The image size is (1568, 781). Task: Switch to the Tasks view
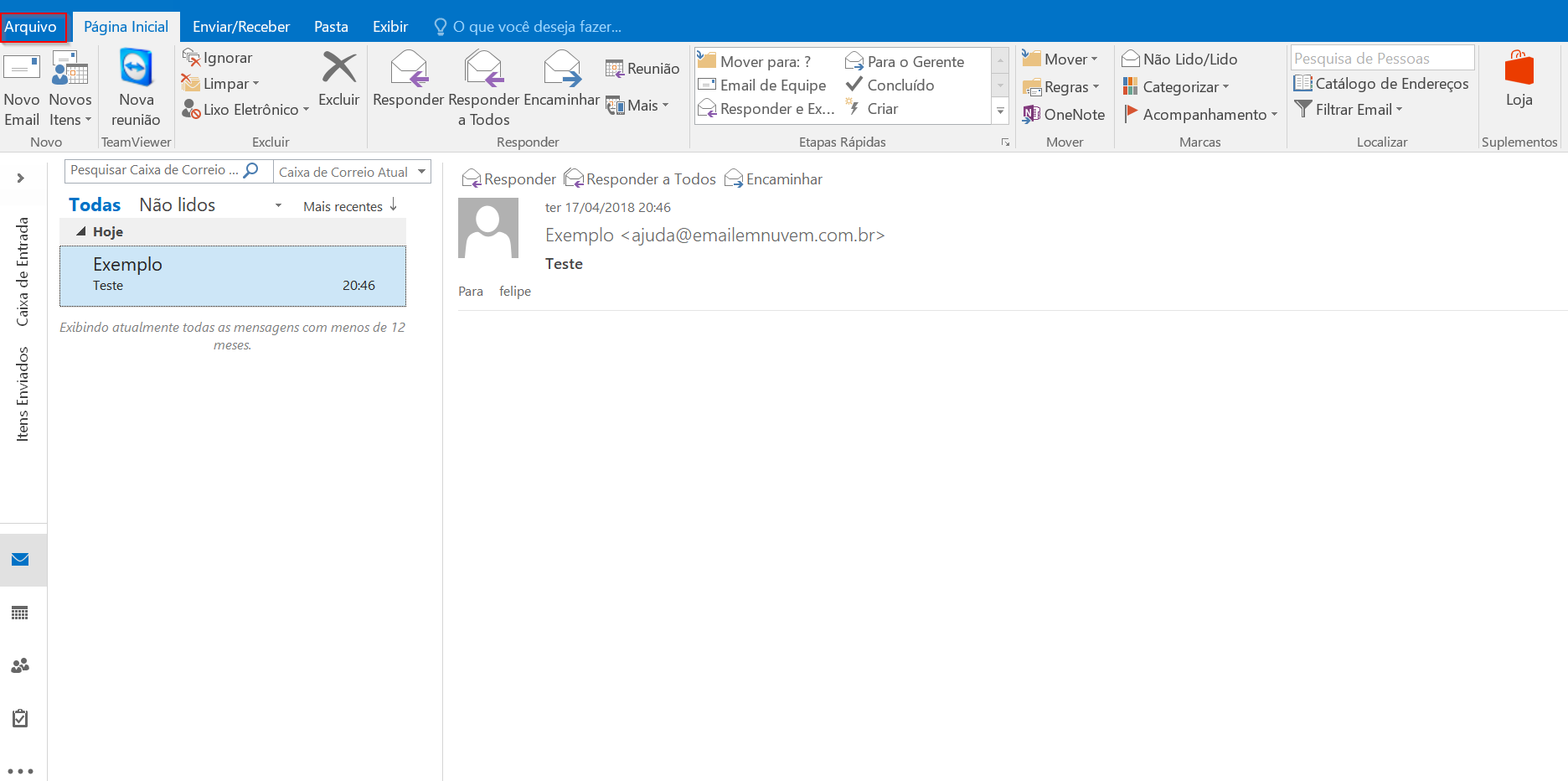(21, 718)
